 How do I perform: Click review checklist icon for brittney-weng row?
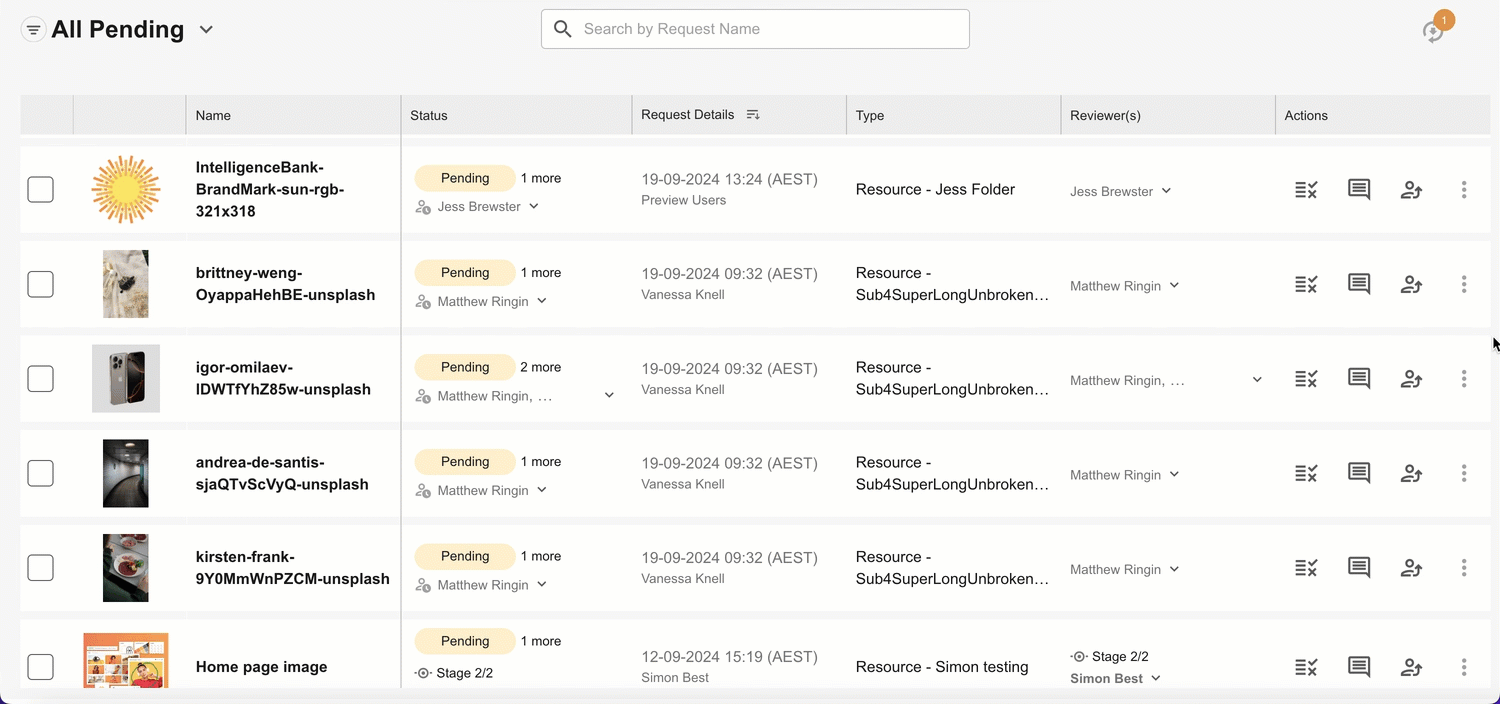coord(1306,285)
